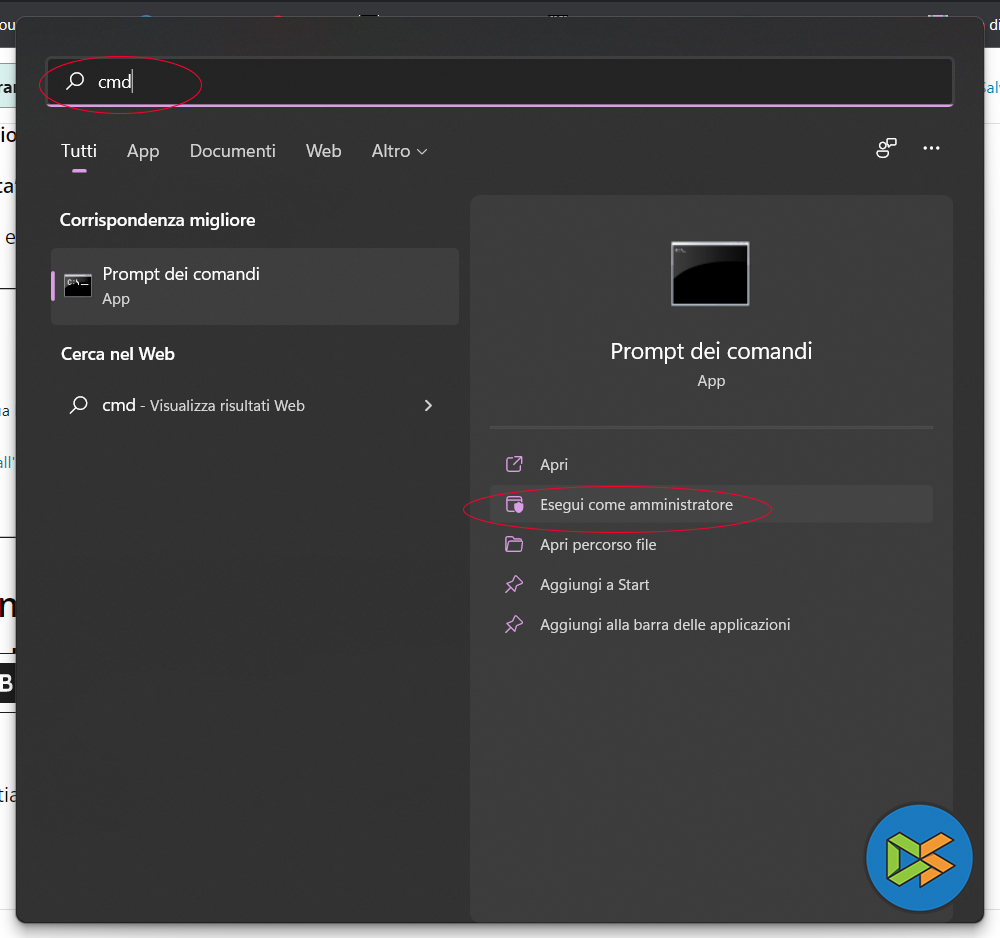Choose Aggiungi alla barra delle applicazioni
This screenshot has width=1000, height=938.
[665, 625]
